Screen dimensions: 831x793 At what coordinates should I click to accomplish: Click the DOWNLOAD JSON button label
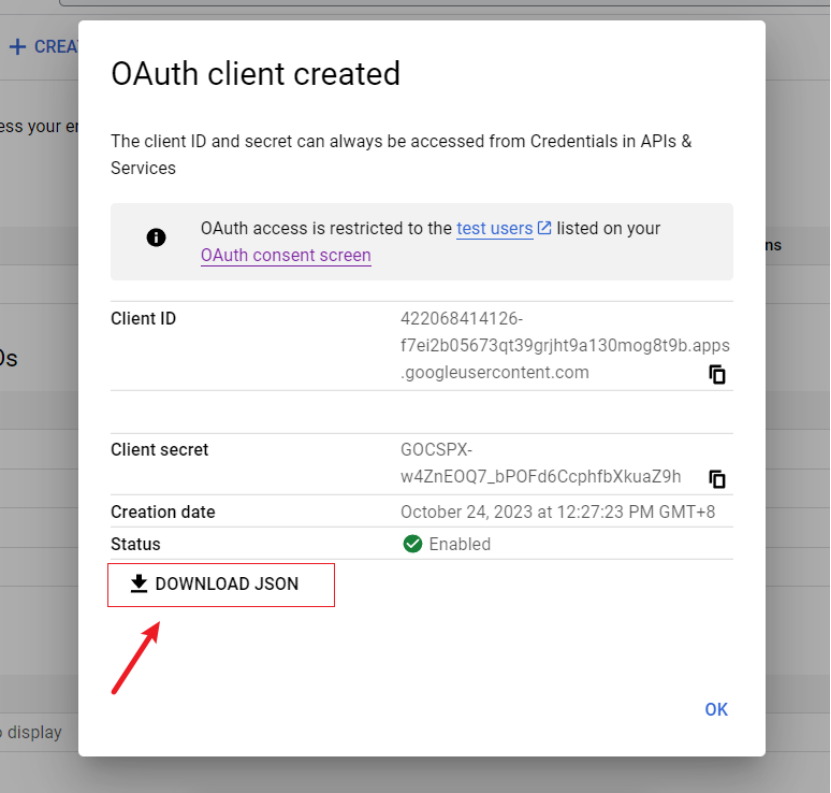click(227, 584)
